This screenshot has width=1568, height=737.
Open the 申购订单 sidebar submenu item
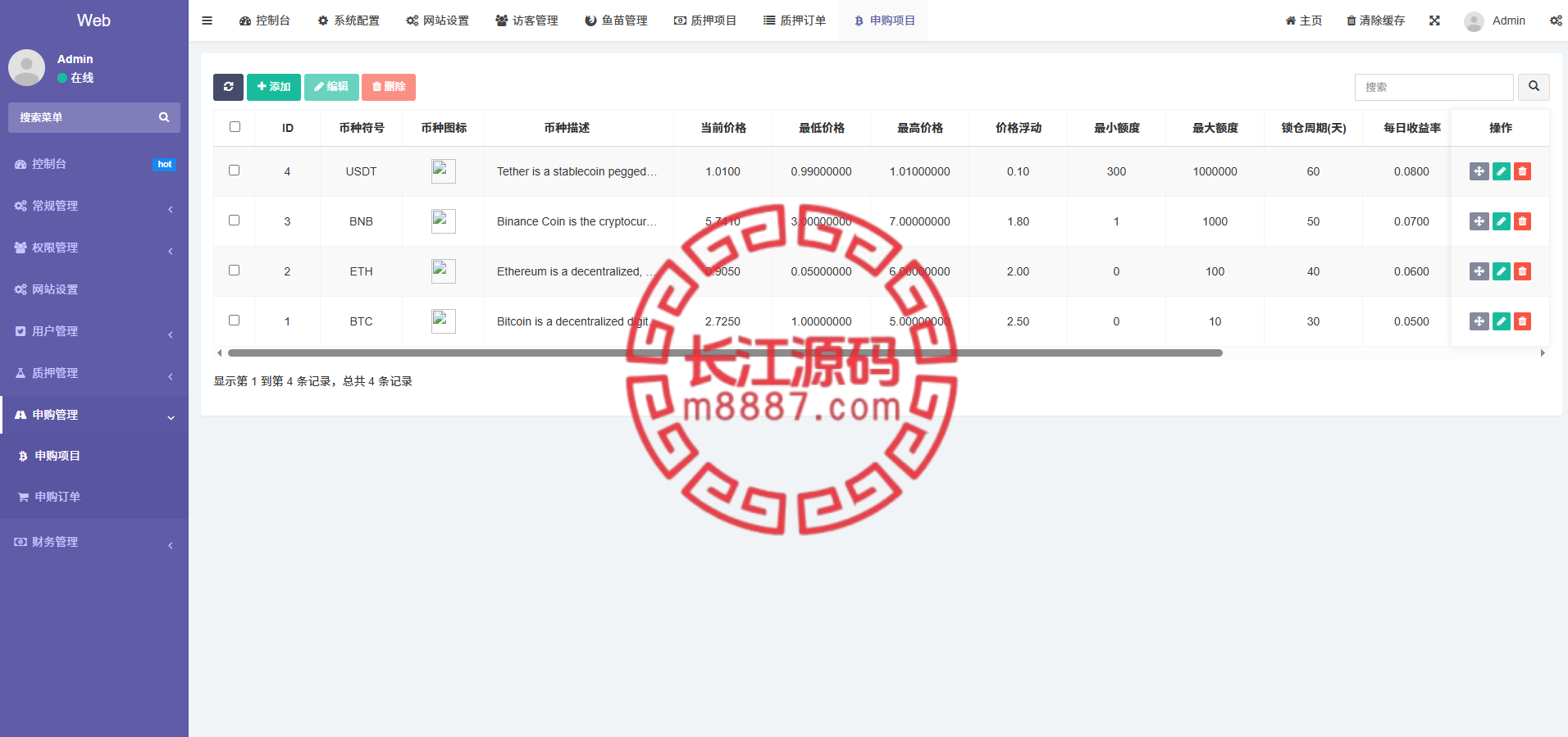94,497
